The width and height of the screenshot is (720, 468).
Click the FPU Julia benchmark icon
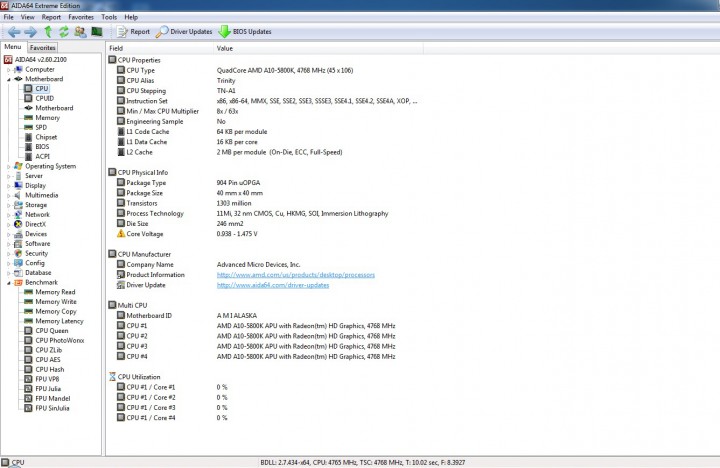click(28, 389)
